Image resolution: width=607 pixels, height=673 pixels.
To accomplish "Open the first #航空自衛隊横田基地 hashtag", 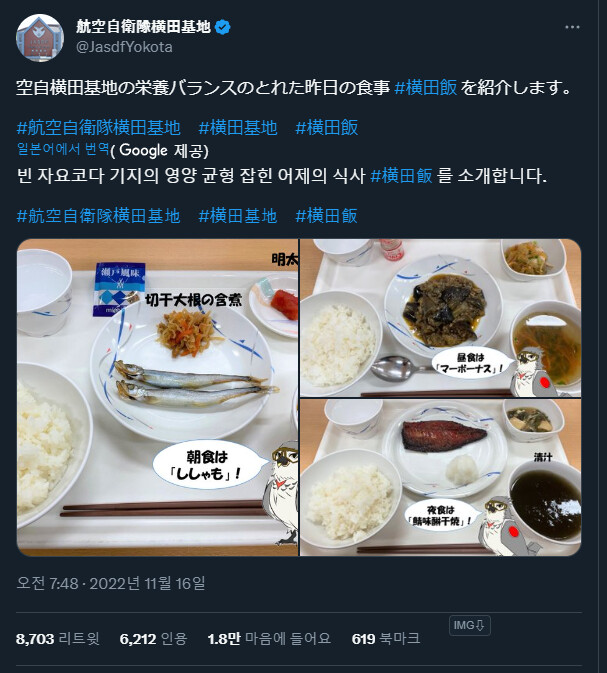I will tap(98, 128).
